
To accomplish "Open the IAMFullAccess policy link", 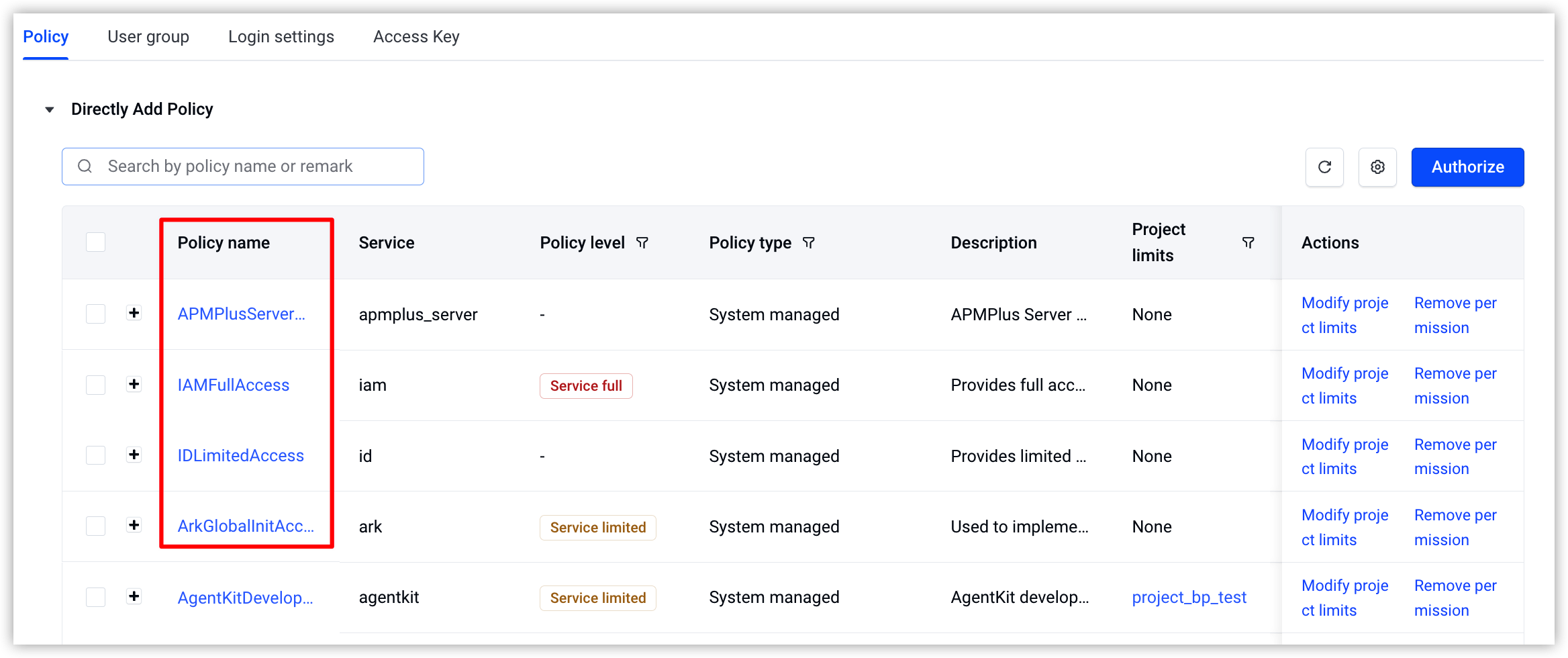I will coord(234,385).
